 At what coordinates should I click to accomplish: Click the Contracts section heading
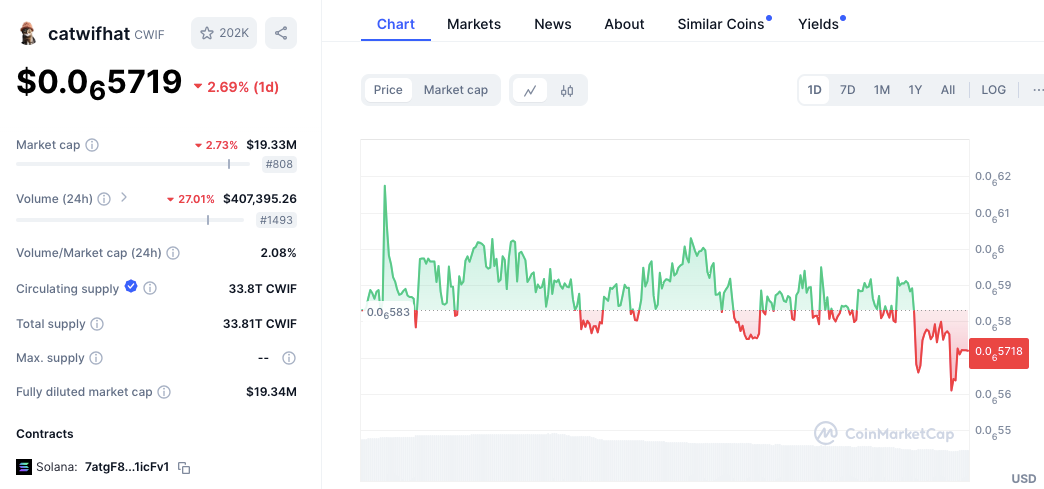45,434
